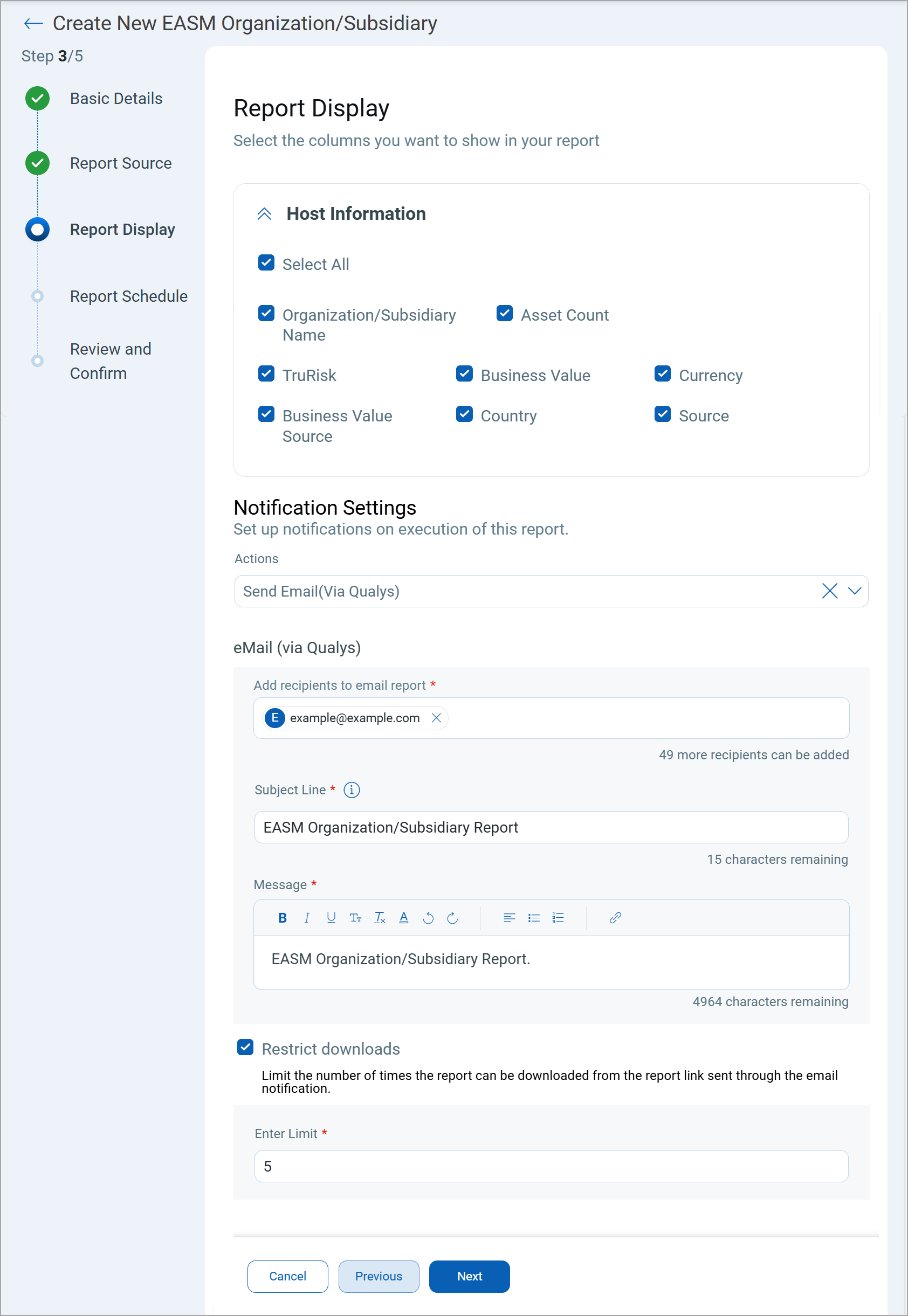Click the italic formatting icon
Screen dimensions: 908x1316
click(x=307, y=918)
